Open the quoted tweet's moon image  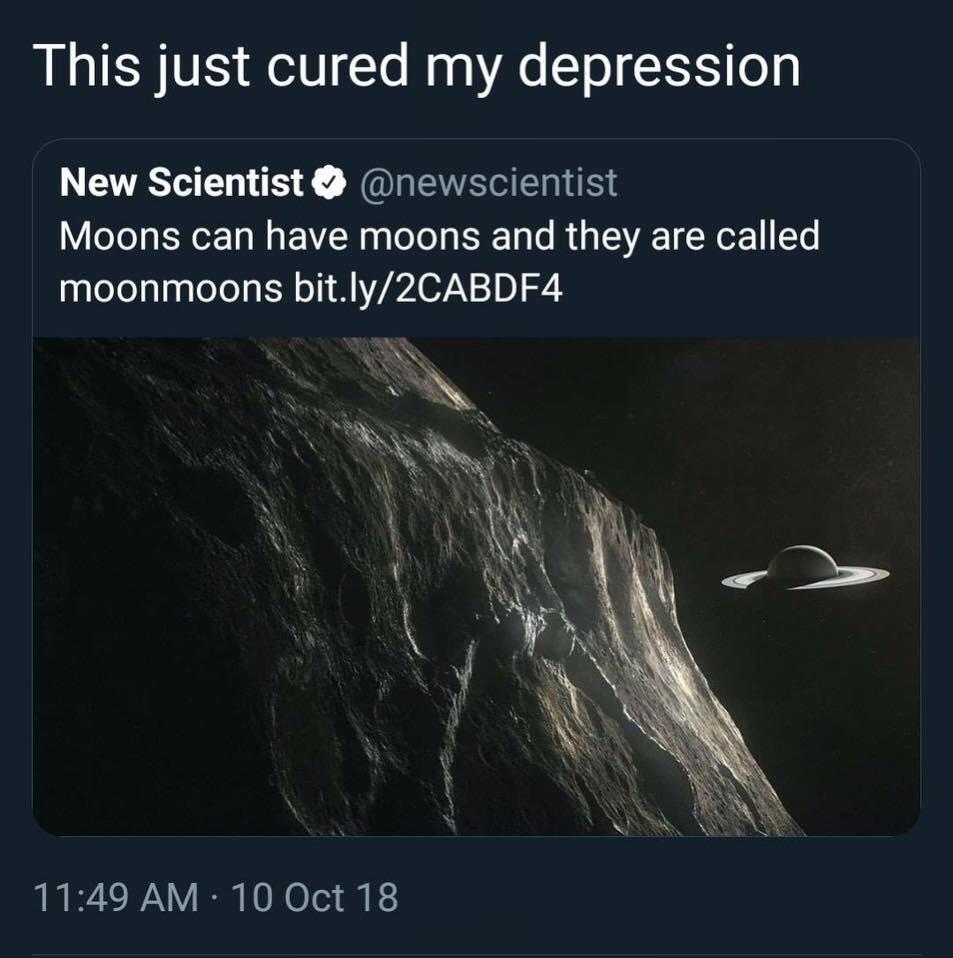476,587
